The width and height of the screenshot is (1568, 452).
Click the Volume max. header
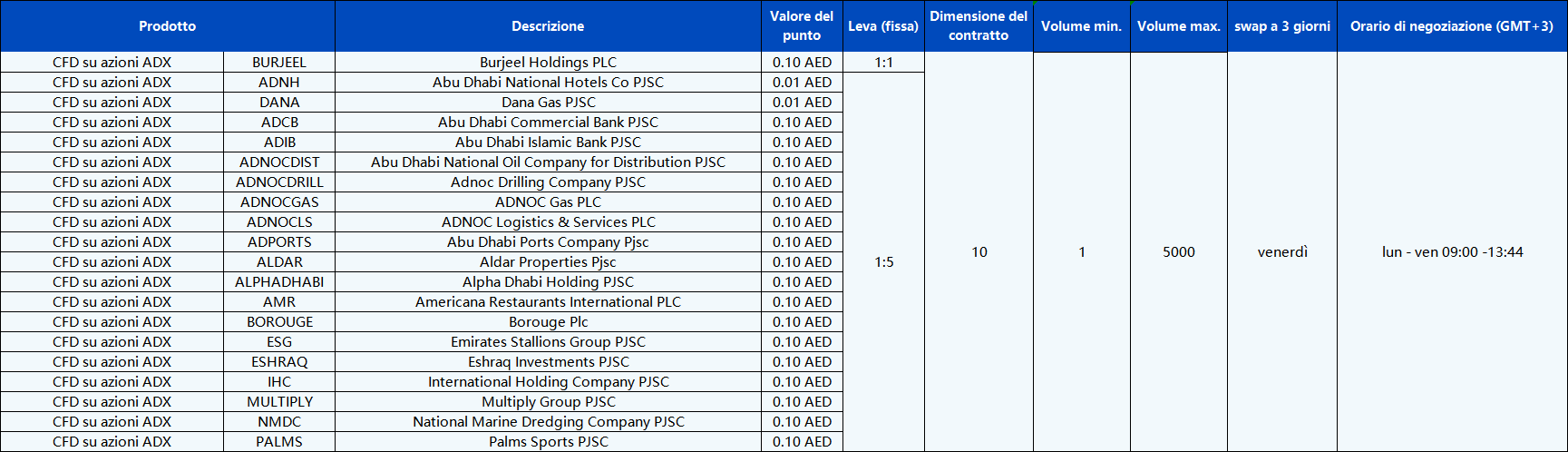point(1179,26)
